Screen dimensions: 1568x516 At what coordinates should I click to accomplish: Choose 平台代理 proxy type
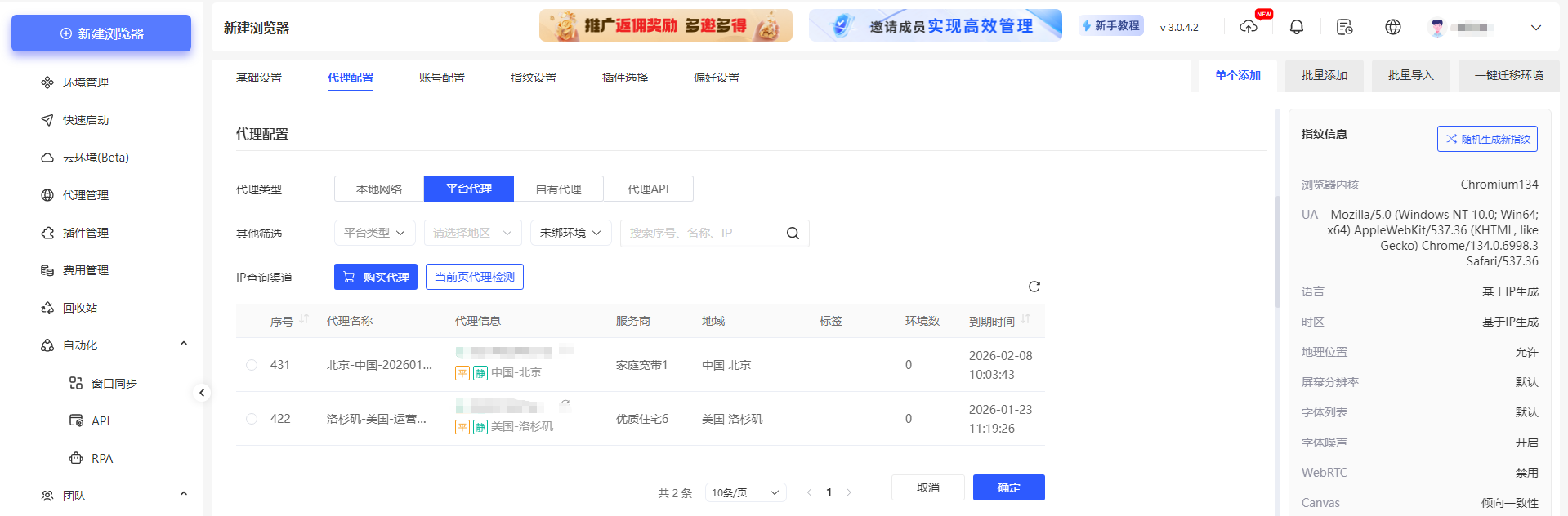(469, 189)
